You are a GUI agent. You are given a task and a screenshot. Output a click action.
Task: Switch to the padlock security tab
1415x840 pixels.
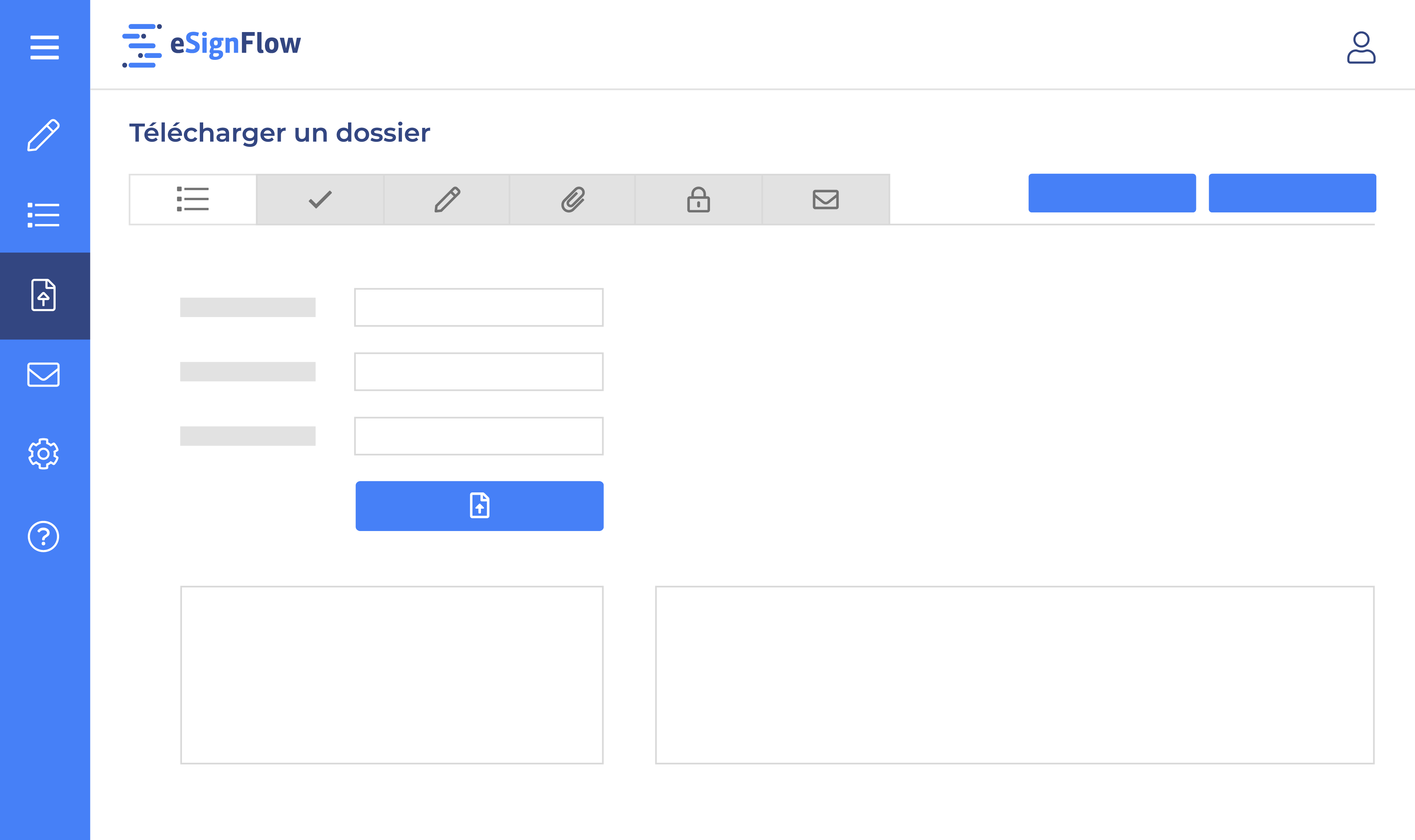click(698, 199)
